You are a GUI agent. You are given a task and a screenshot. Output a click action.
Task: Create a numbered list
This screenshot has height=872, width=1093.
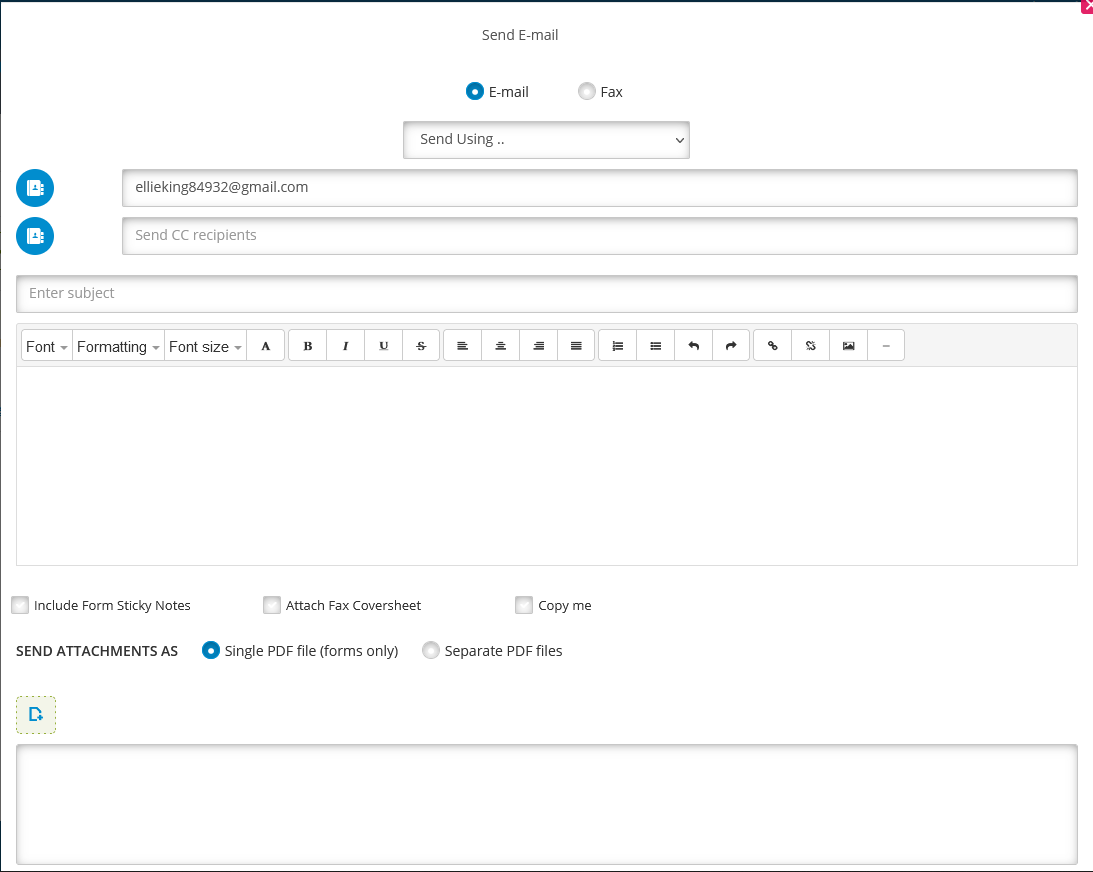617,344
